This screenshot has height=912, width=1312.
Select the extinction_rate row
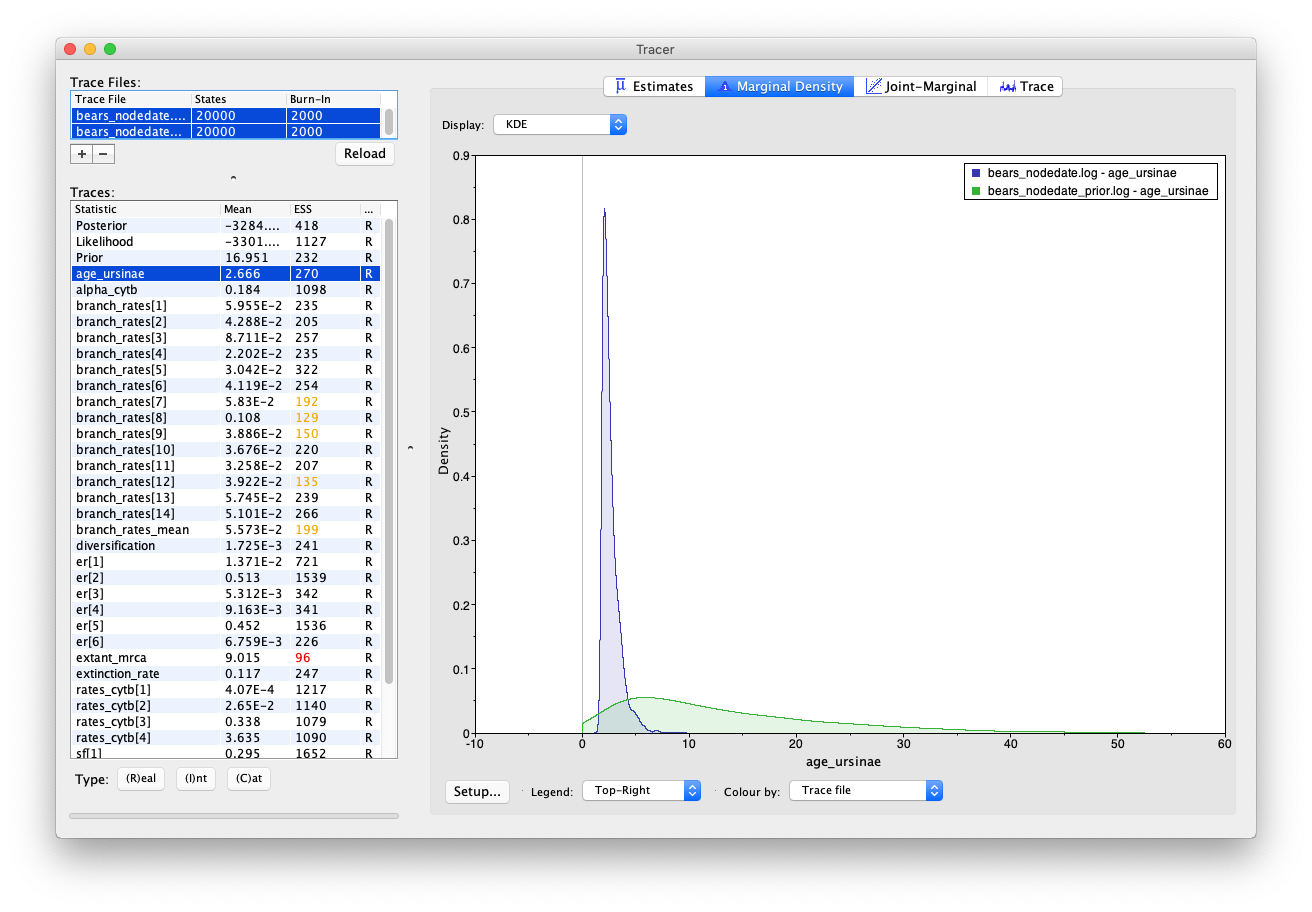tap(226, 673)
